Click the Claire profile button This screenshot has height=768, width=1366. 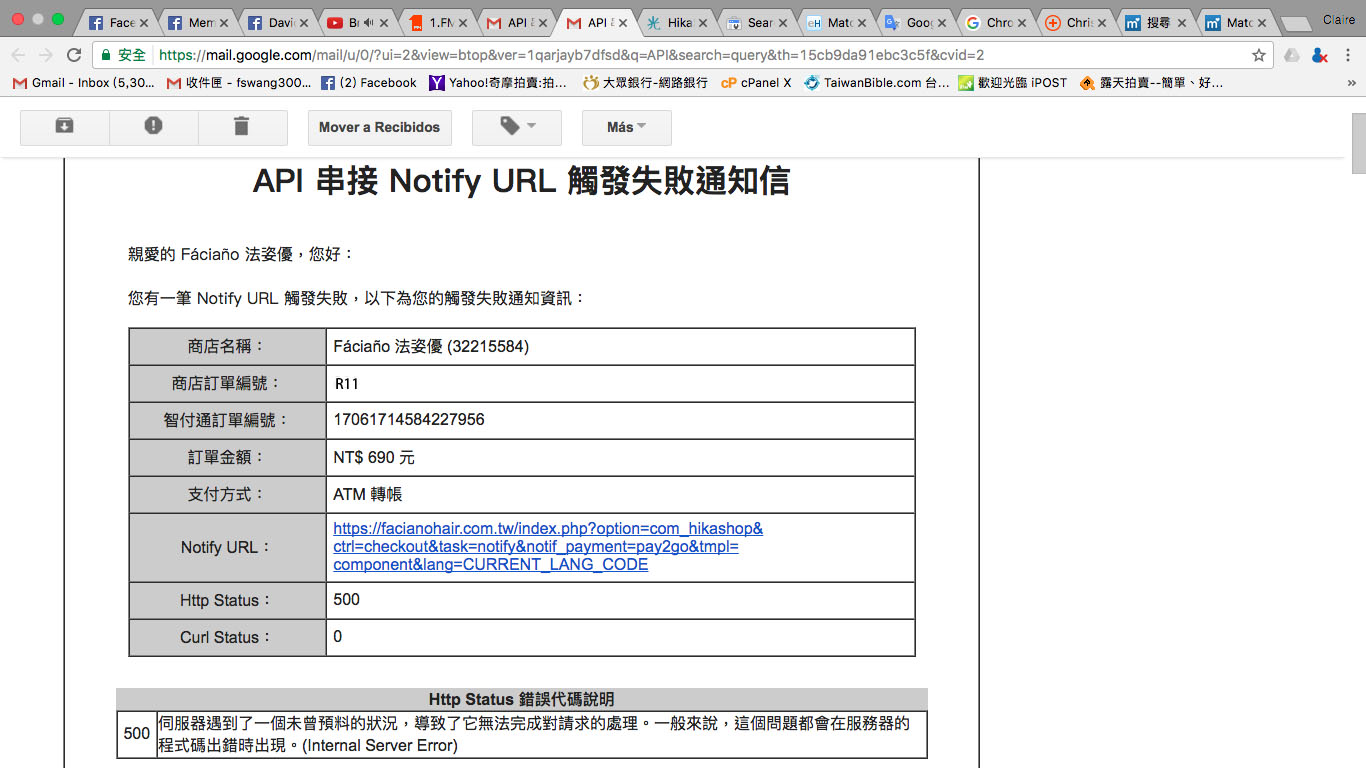coord(1338,20)
